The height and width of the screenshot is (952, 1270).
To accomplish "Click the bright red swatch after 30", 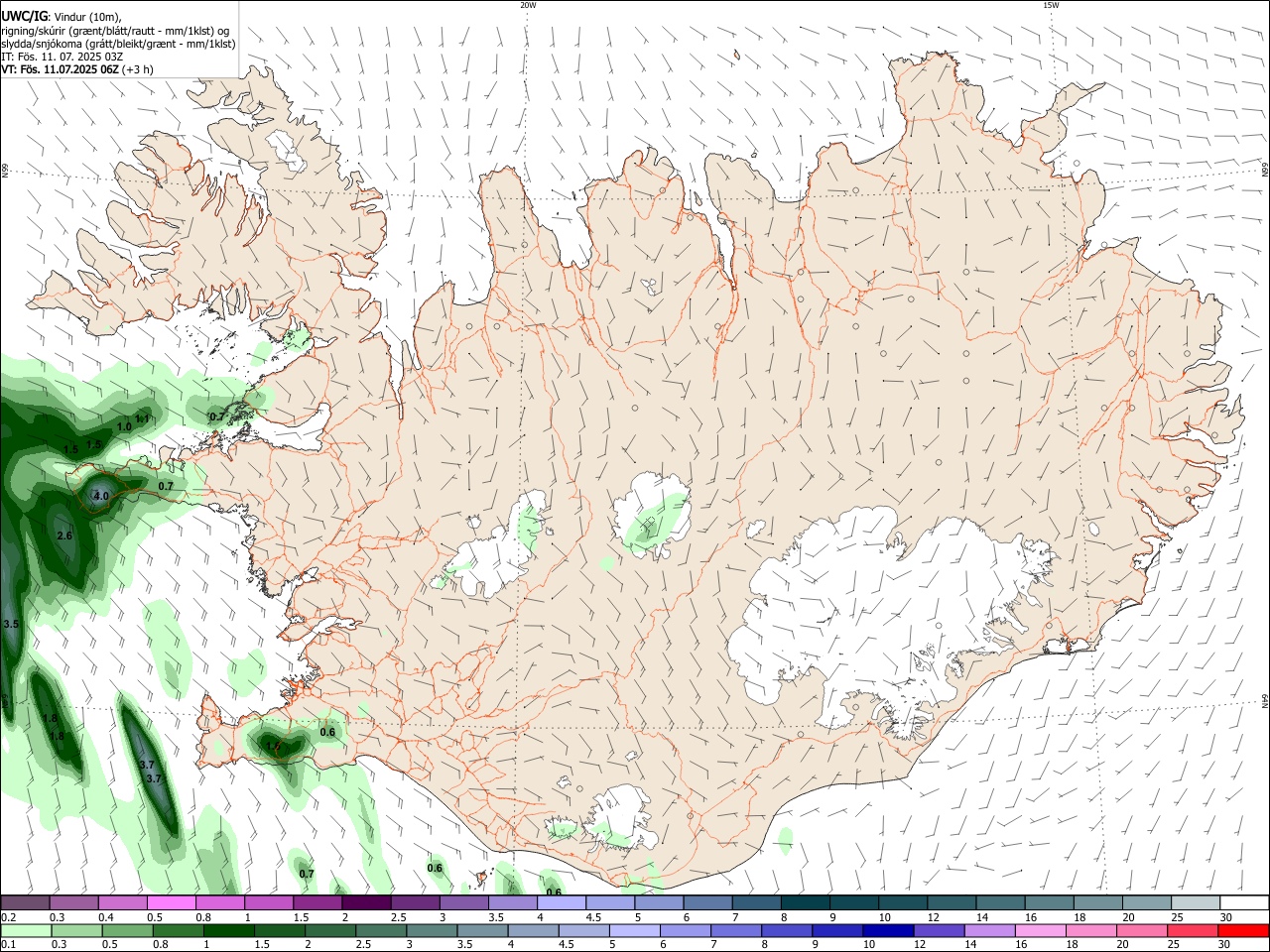I will pos(1243,931).
